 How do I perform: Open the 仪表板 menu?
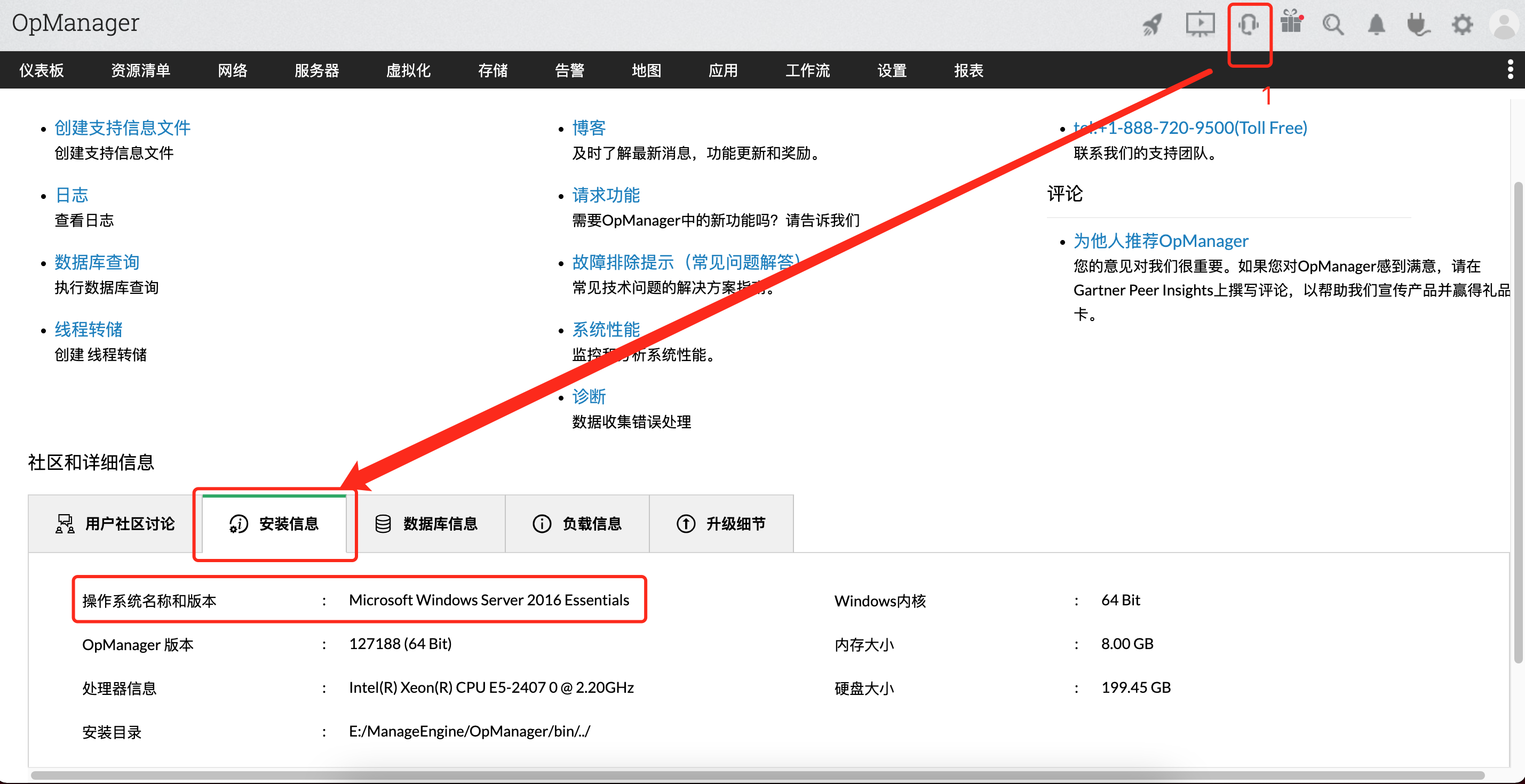point(42,70)
